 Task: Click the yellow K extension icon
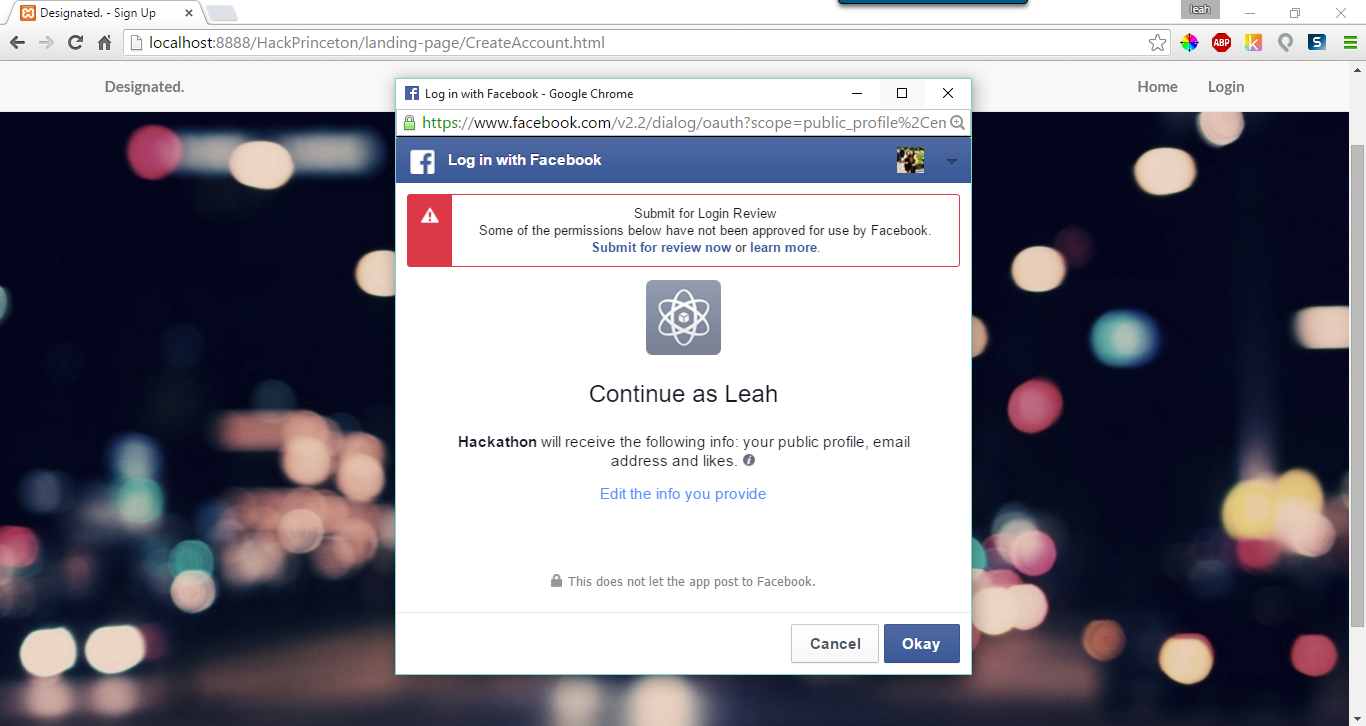coord(1253,43)
